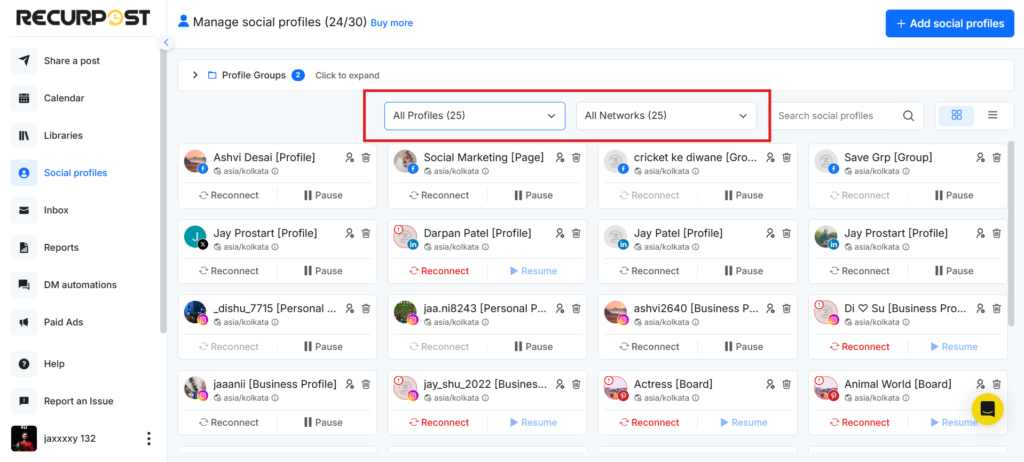Image resolution: width=1024 pixels, height=462 pixels.
Task: Switch to list view layout
Action: pyautogui.click(x=993, y=116)
